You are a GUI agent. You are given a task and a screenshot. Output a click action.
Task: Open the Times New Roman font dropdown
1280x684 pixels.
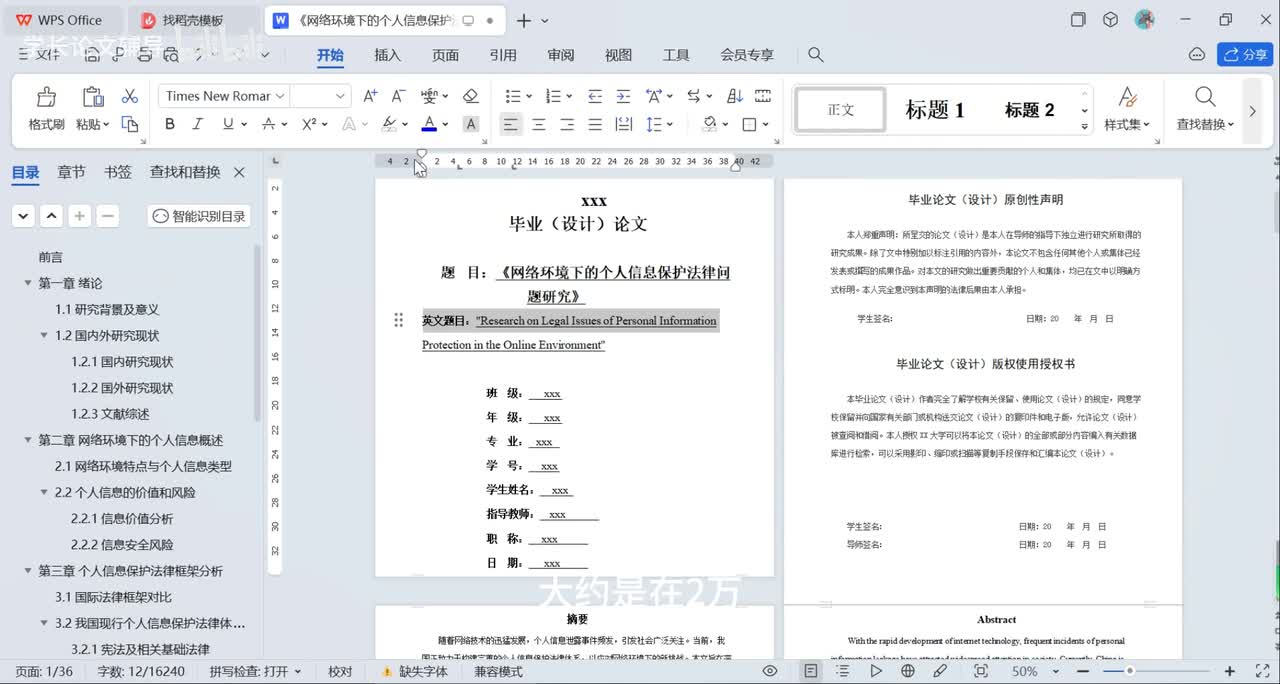click(280, 96)
